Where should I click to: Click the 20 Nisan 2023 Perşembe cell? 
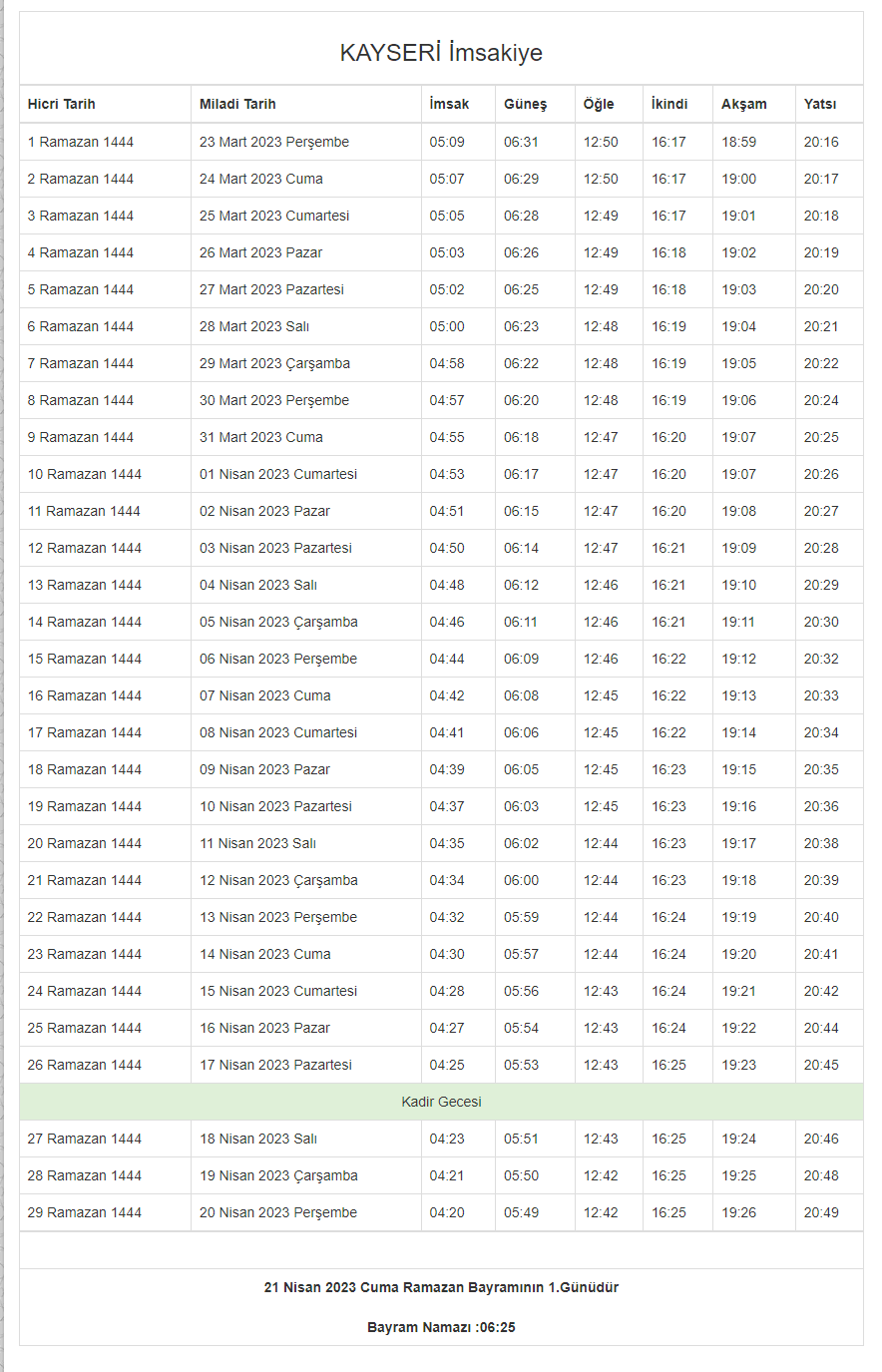pos(278,1212)
